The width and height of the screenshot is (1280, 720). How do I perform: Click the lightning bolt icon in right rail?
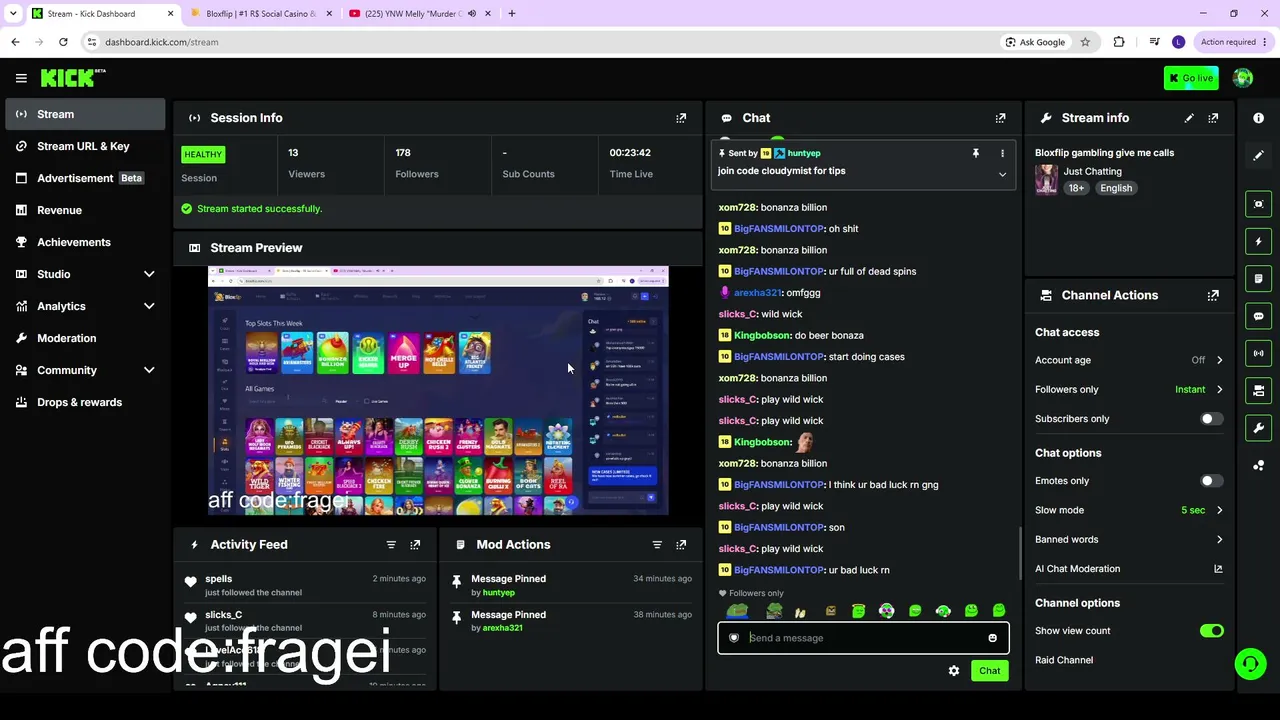(x=1258, y=241)
